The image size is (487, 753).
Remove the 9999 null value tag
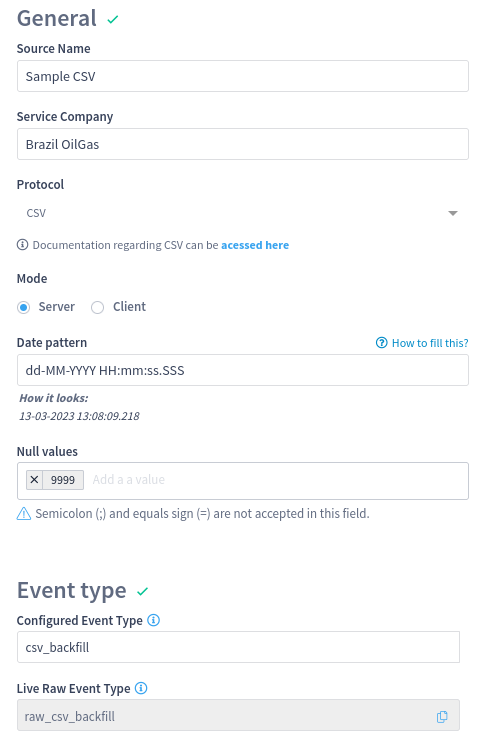[35, 480]
